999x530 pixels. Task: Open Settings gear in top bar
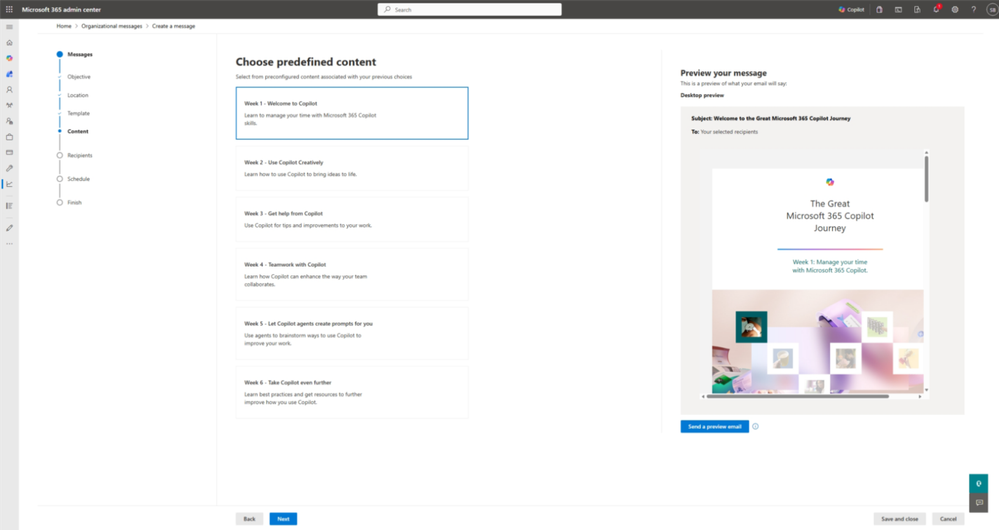[x=955, y=10]
